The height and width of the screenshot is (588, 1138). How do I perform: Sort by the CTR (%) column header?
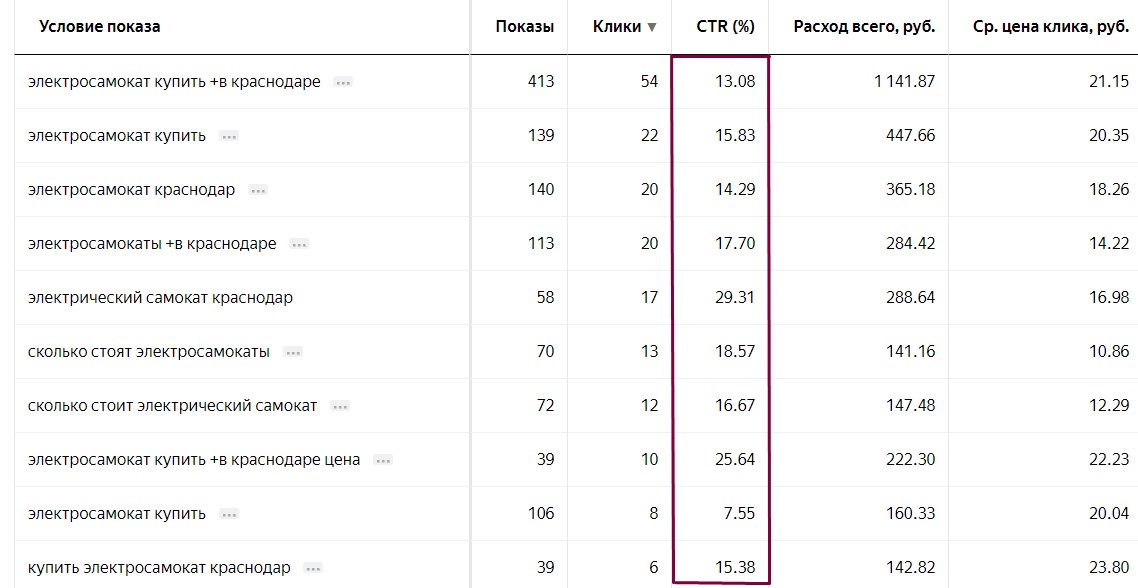(x=725, y=27)
